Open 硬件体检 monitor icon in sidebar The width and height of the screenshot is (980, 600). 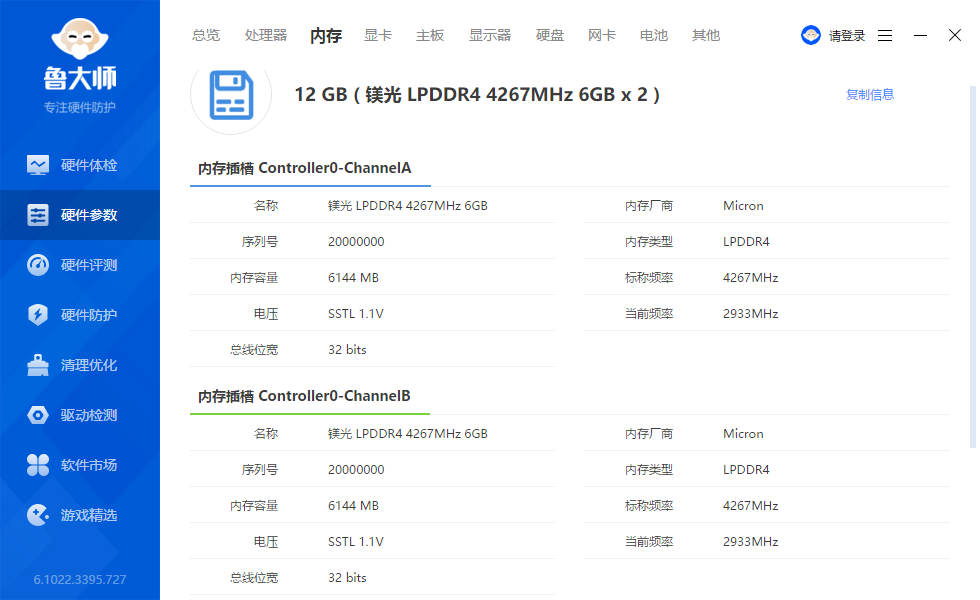[38, 165]
